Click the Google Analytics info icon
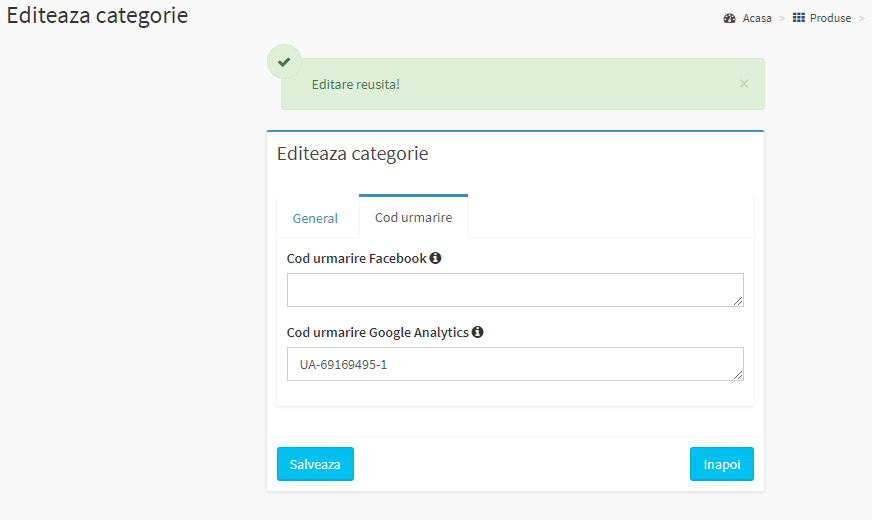Viewport: 872px width, 520px height. 478,332
